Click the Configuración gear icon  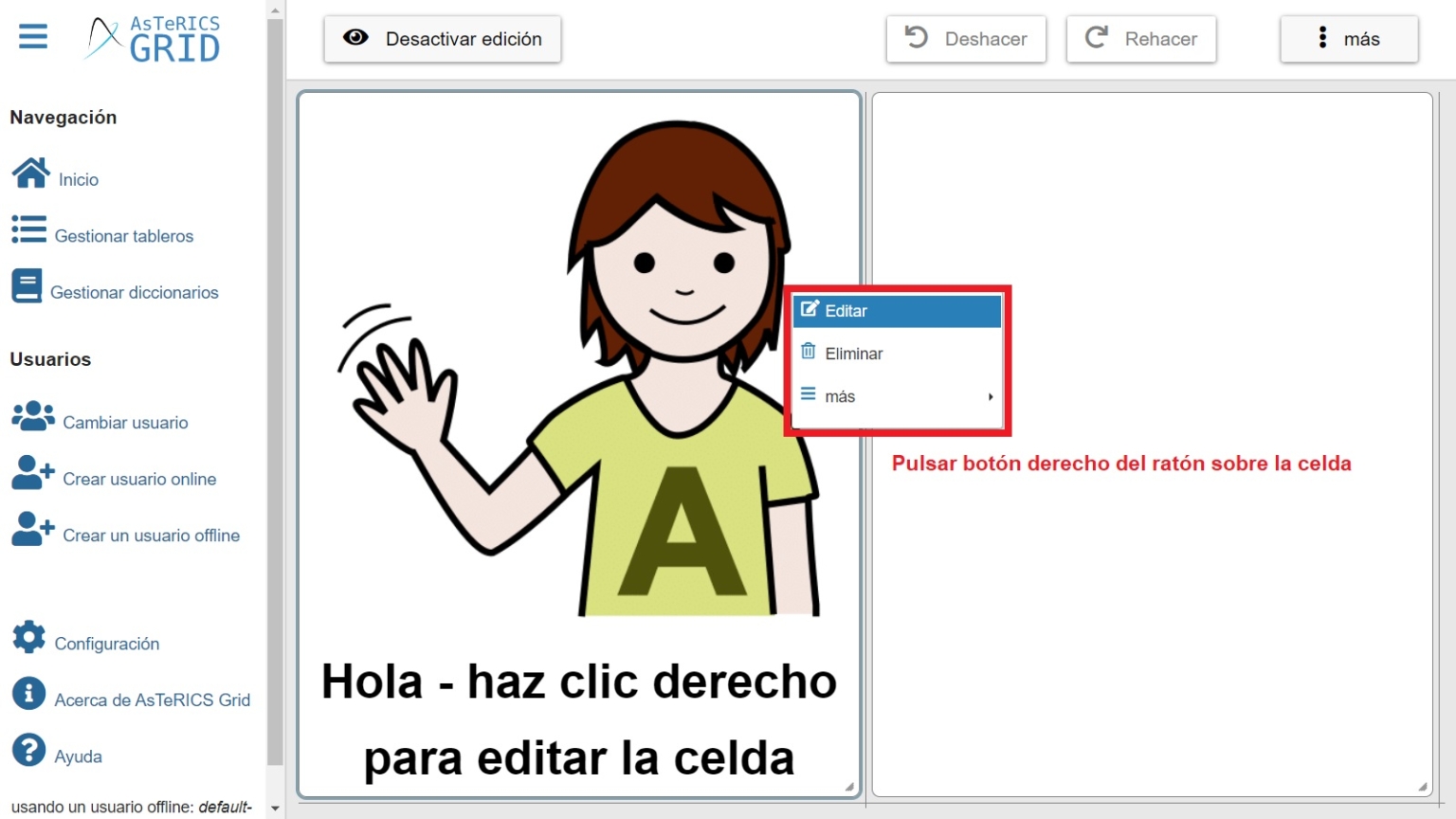tap(29, 637)
